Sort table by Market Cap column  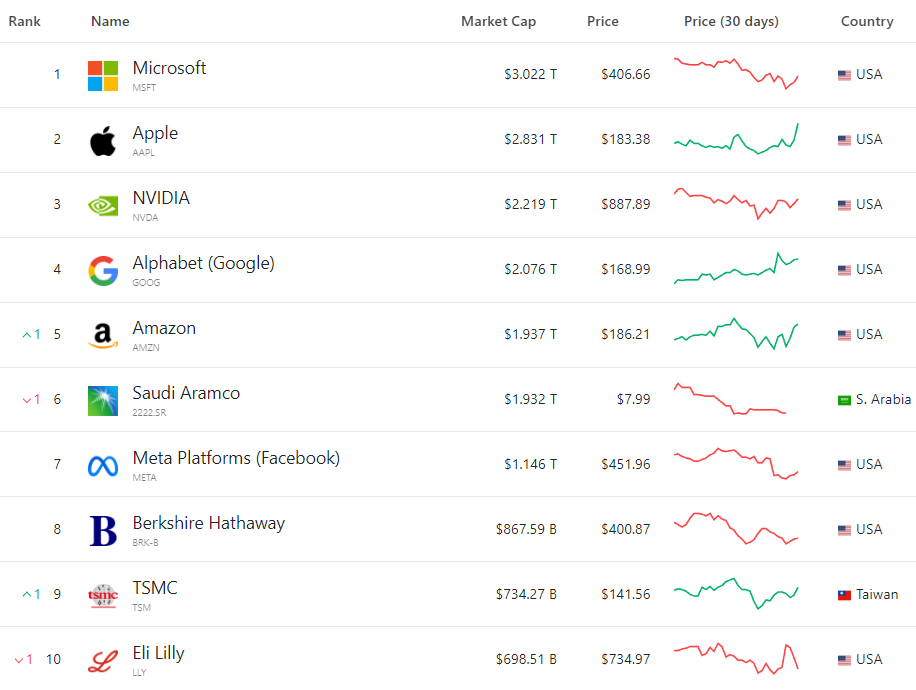click(x=498, y=21)
